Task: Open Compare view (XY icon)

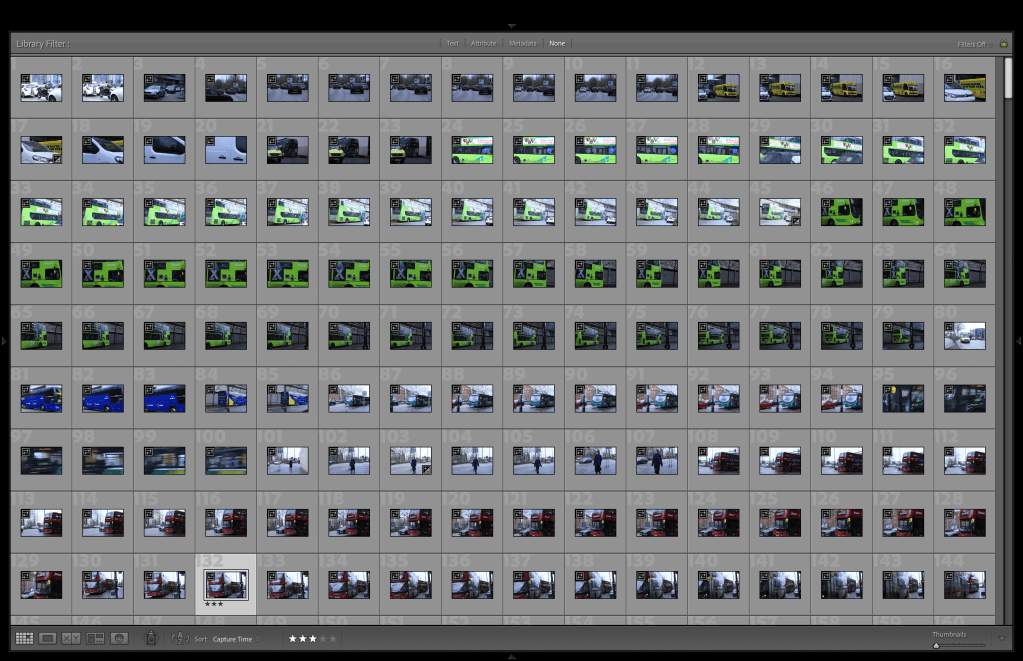Action: pos(71,638)
